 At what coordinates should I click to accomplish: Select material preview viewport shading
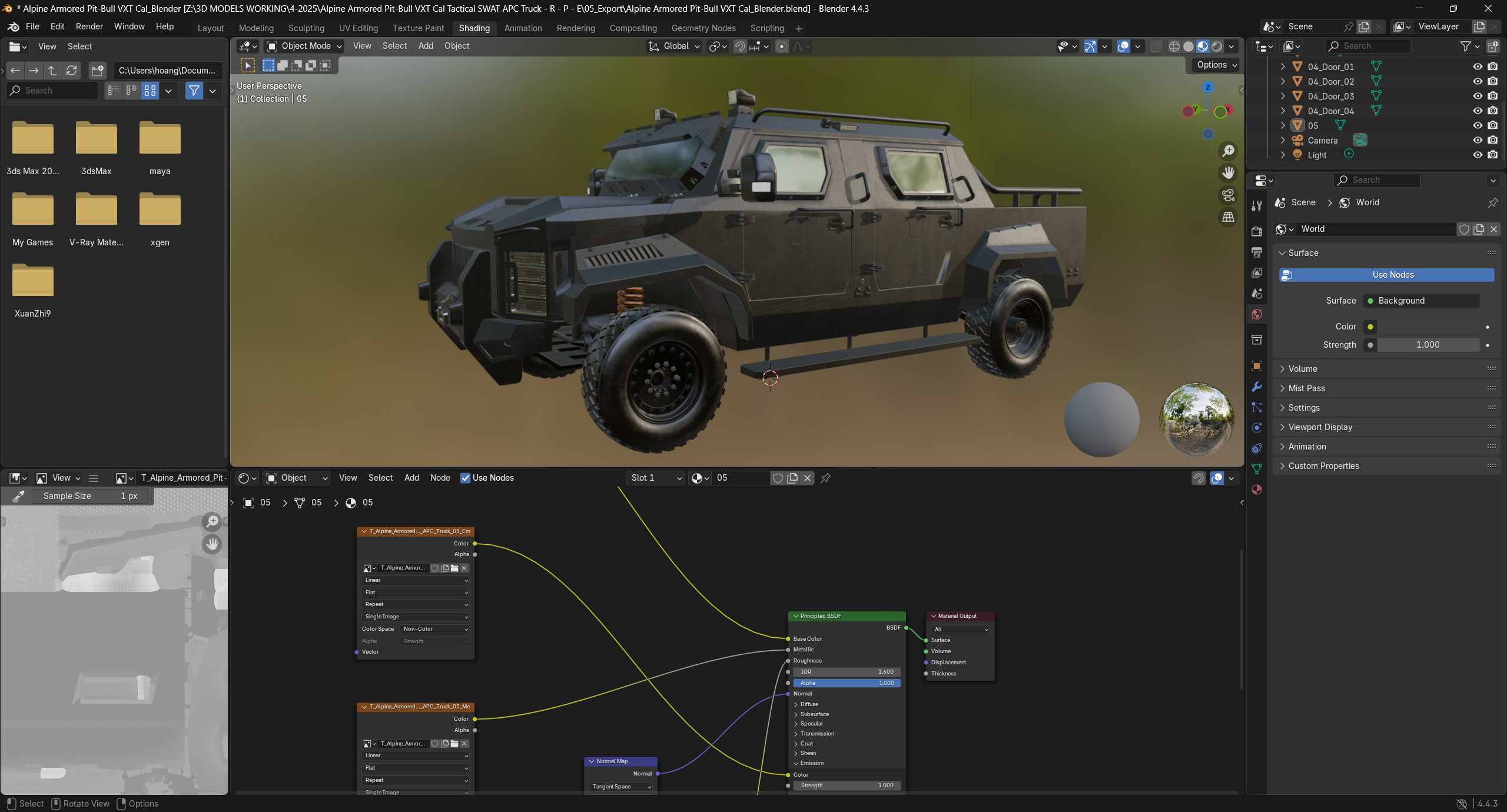click(1203, 46)
